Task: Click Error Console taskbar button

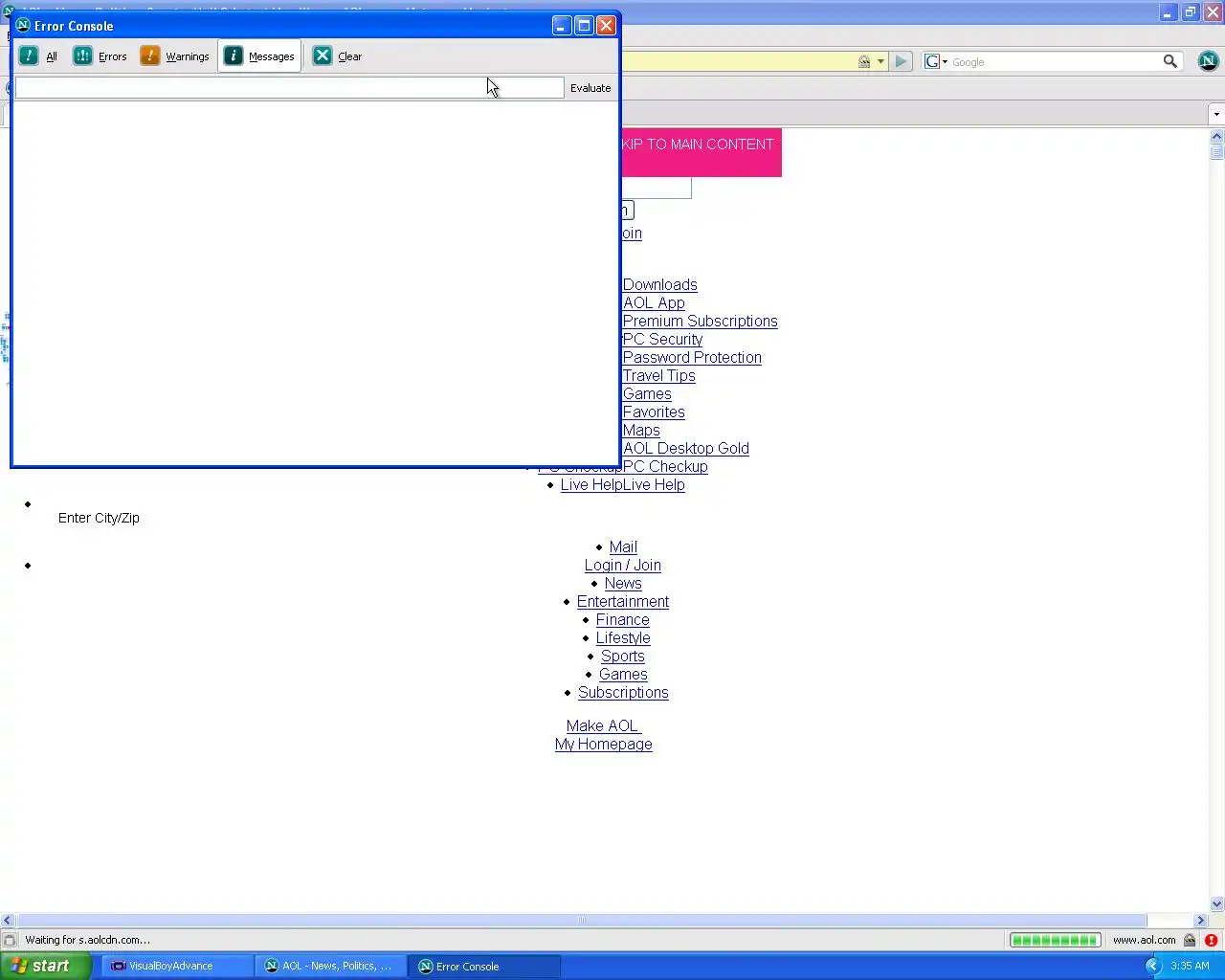Action: point(483,966)
